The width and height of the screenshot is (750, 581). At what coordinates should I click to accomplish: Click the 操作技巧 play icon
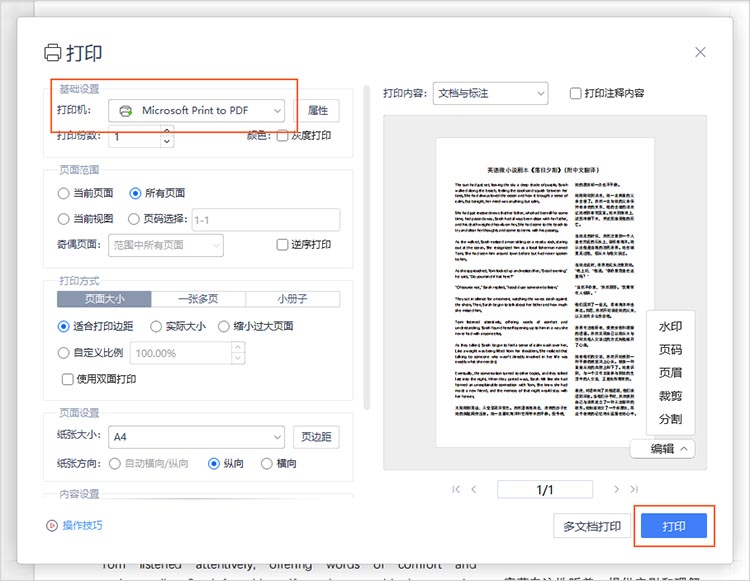point(52,526)
